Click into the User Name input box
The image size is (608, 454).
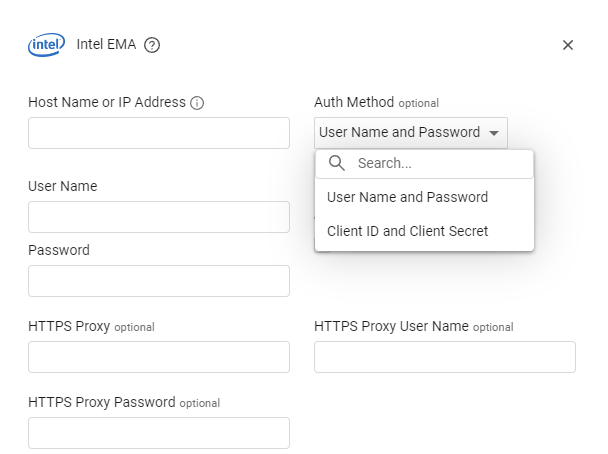click(159, 217)
